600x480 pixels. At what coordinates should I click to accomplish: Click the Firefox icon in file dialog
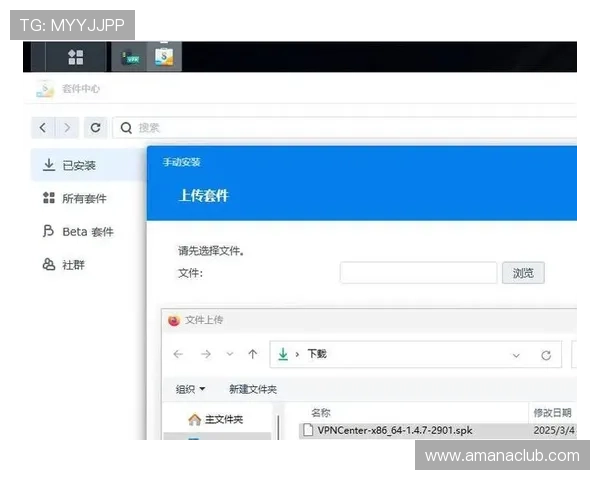coord(174,320)
